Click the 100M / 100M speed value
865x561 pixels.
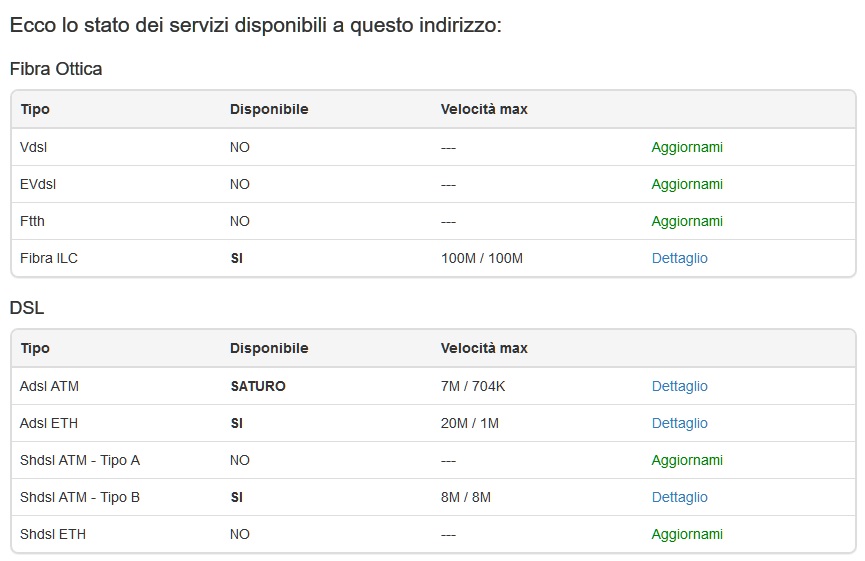tap(481, 258)
